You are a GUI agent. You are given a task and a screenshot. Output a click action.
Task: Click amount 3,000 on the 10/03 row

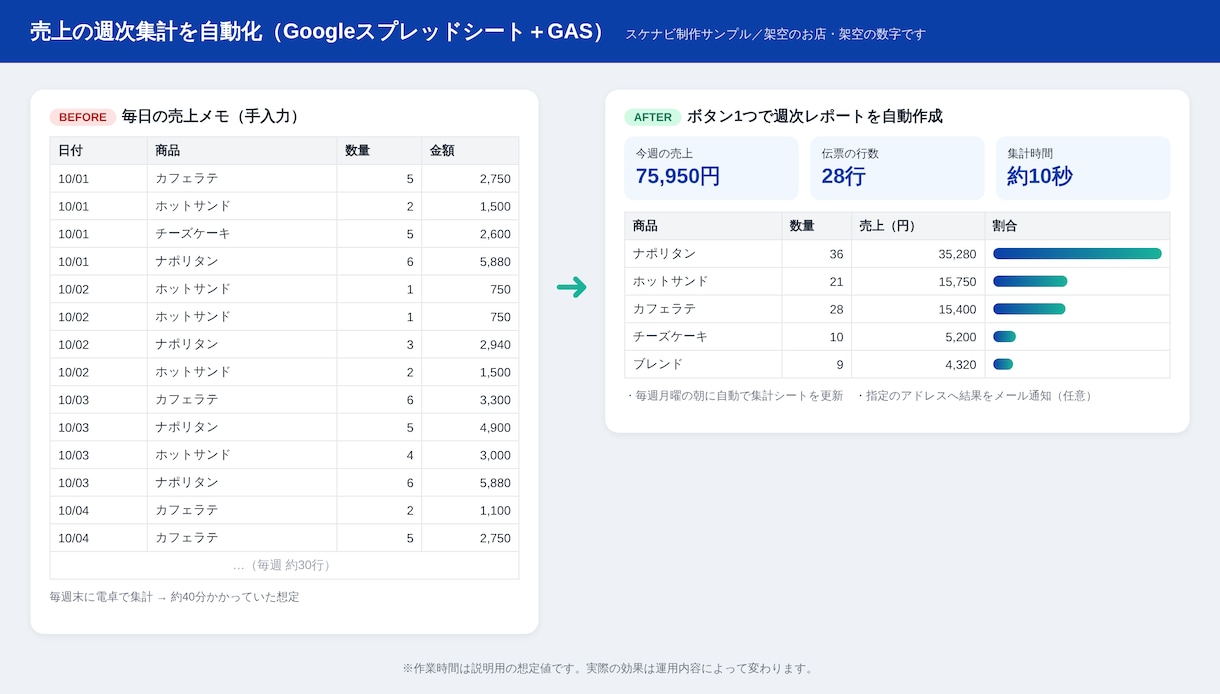click(495, 455)
